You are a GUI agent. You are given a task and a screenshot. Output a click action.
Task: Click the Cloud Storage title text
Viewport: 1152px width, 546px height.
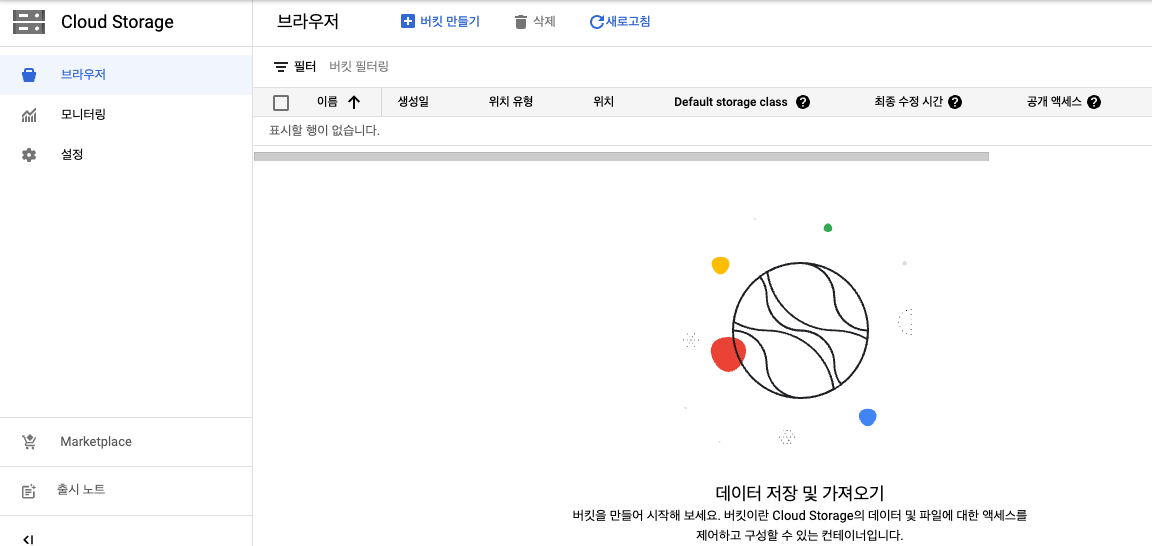pos(118,22)
